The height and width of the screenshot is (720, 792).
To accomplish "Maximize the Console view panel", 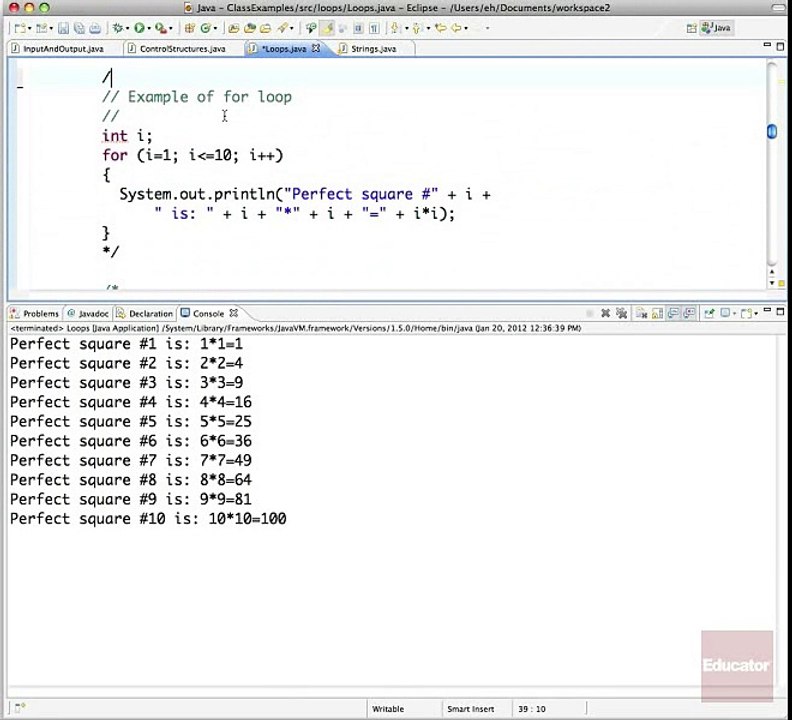I will point(780,312).
